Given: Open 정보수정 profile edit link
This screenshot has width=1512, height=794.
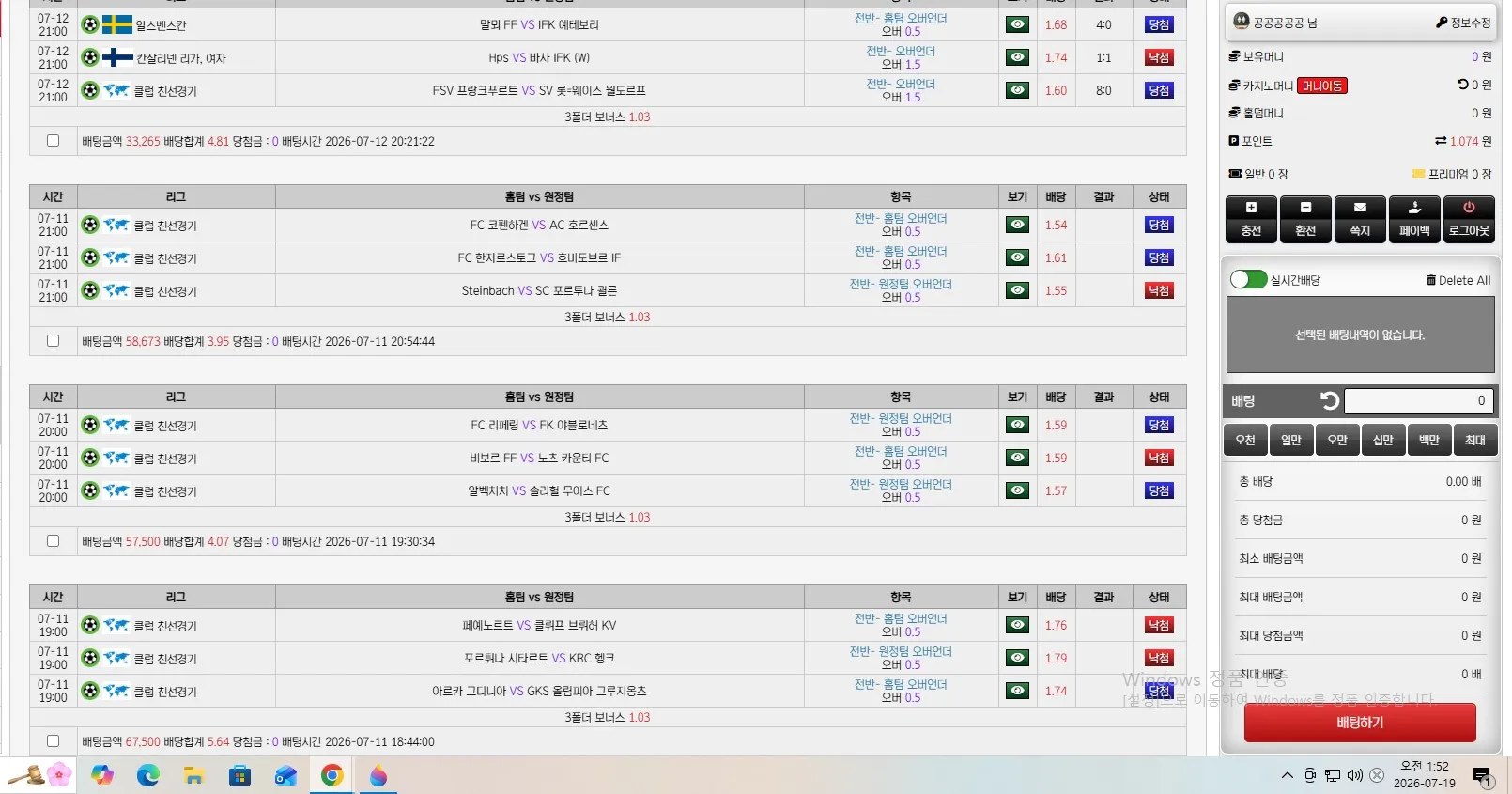Looking at the screenshot, I should pos(1463,23).
